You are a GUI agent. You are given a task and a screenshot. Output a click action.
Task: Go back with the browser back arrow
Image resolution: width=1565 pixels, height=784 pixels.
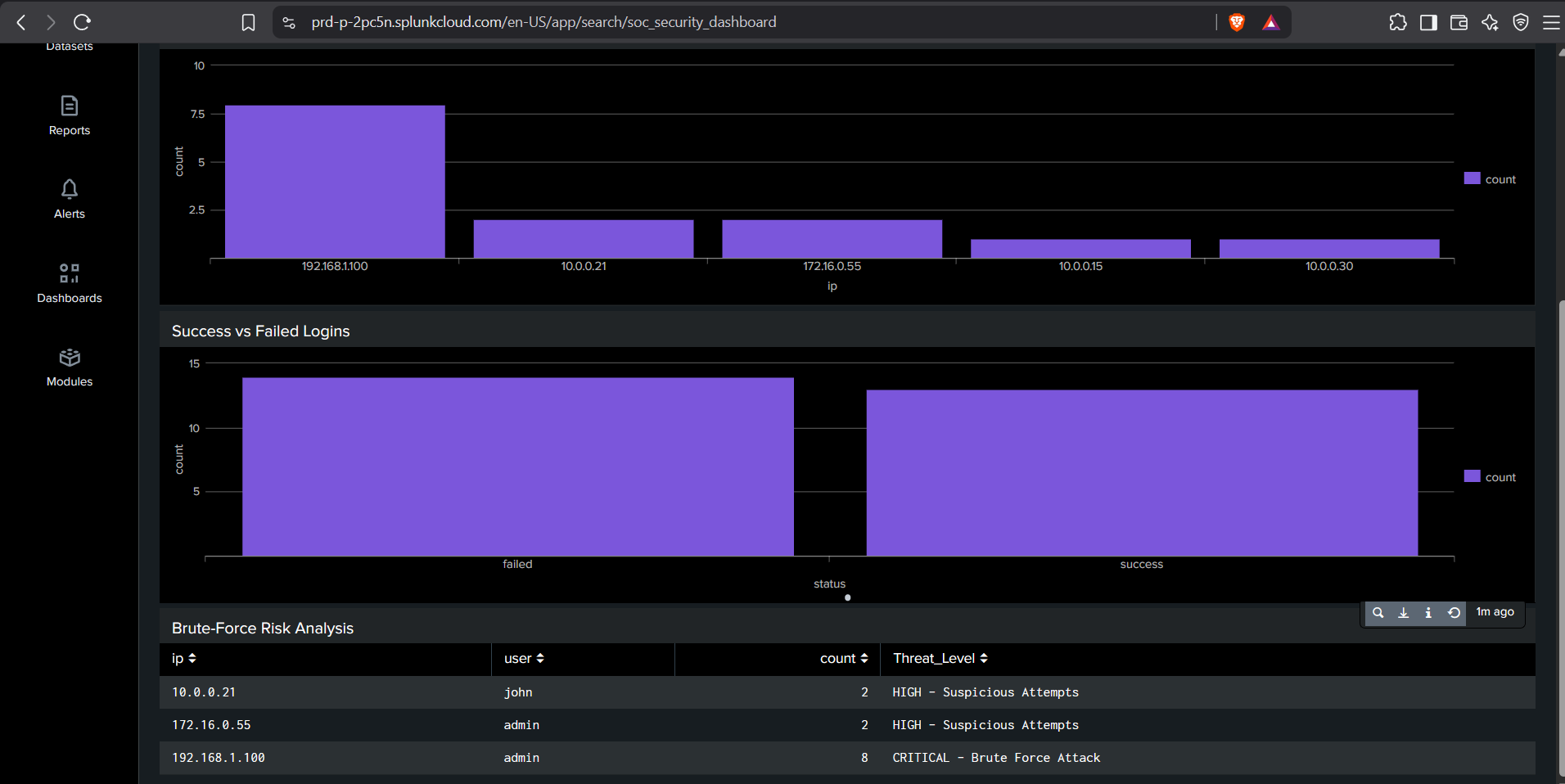[21, 22]
